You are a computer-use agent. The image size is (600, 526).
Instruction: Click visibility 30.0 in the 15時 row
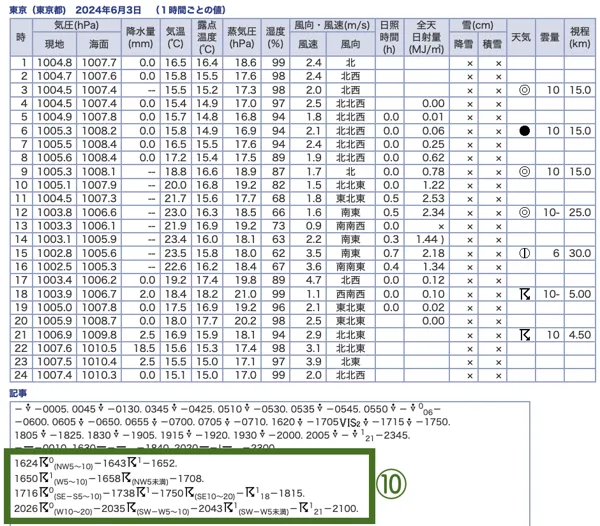(x=580, y=253)
